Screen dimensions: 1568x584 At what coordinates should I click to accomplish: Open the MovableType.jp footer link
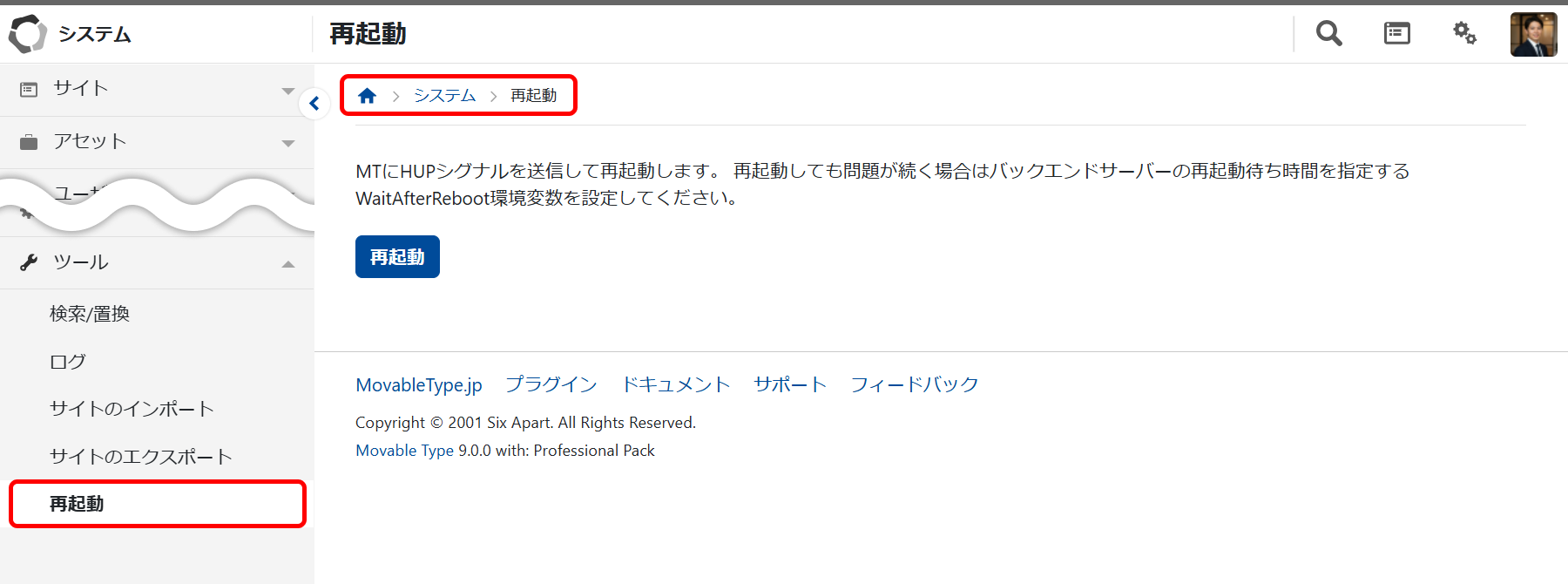click(418, 385)
